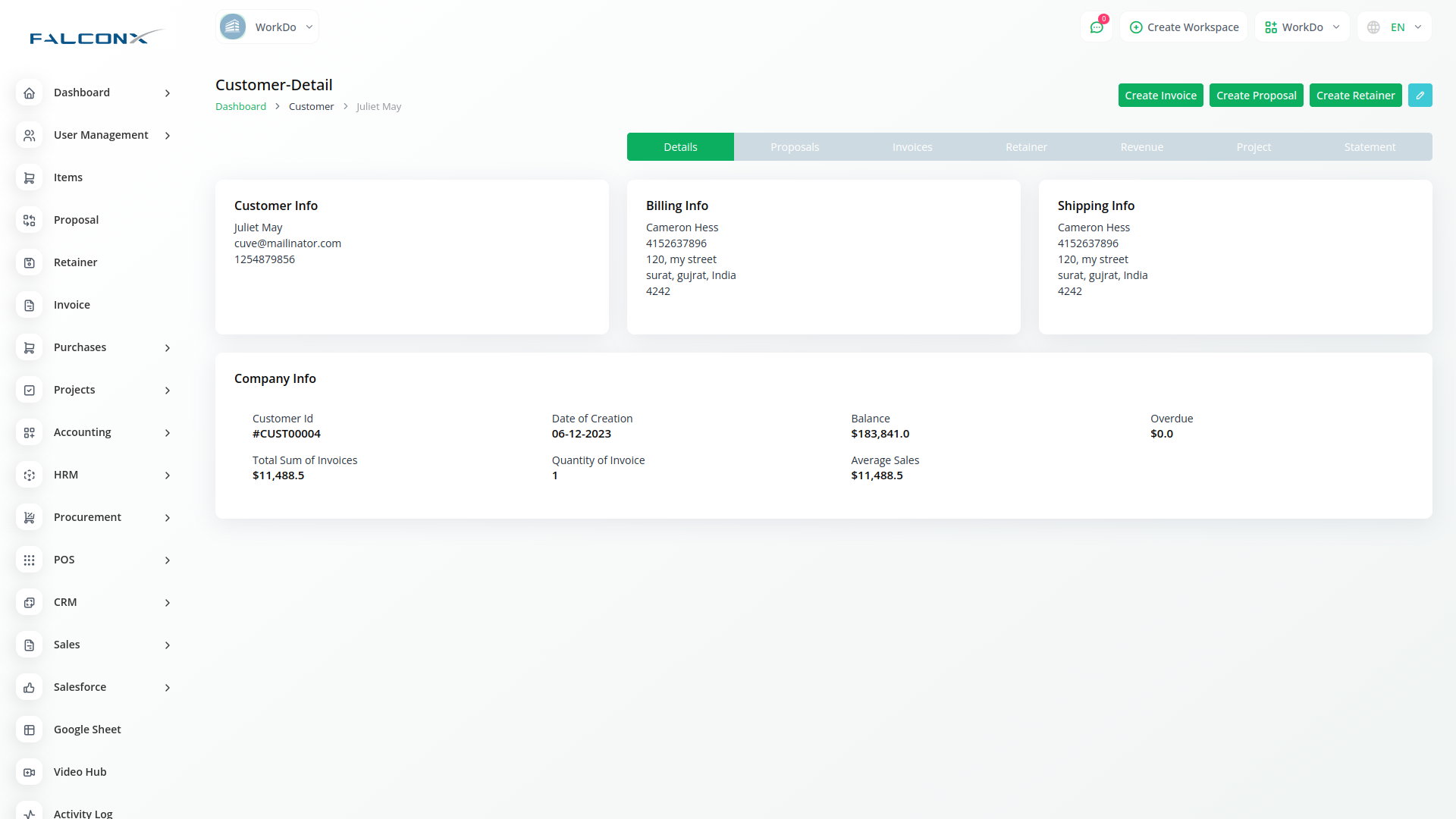
Task: Open the WorkDo workspace selector dropdown
Action: point(1302,27)
